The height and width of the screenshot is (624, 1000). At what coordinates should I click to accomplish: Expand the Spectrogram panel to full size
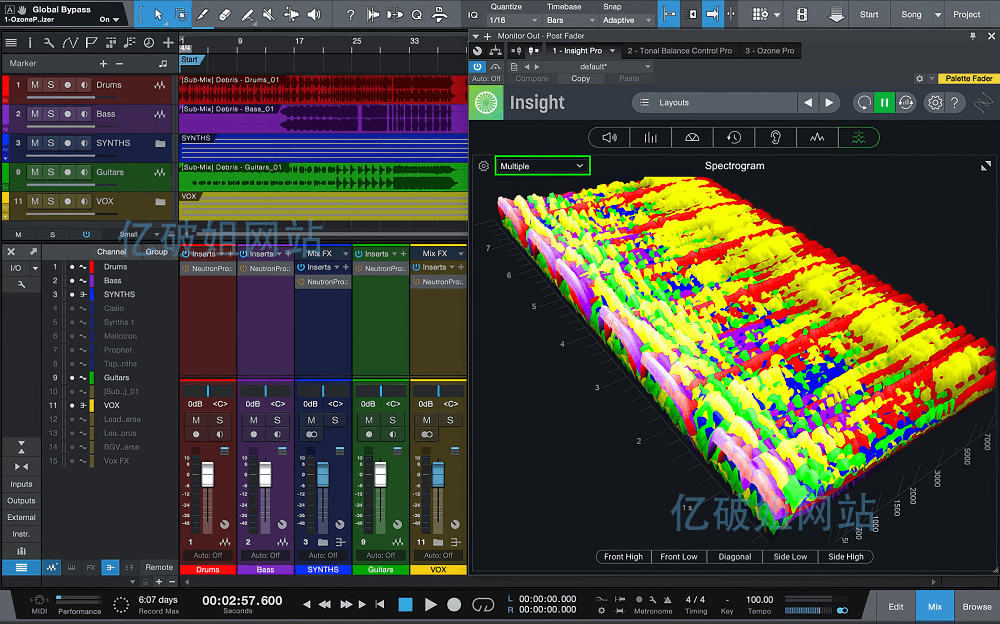(985, 166)
